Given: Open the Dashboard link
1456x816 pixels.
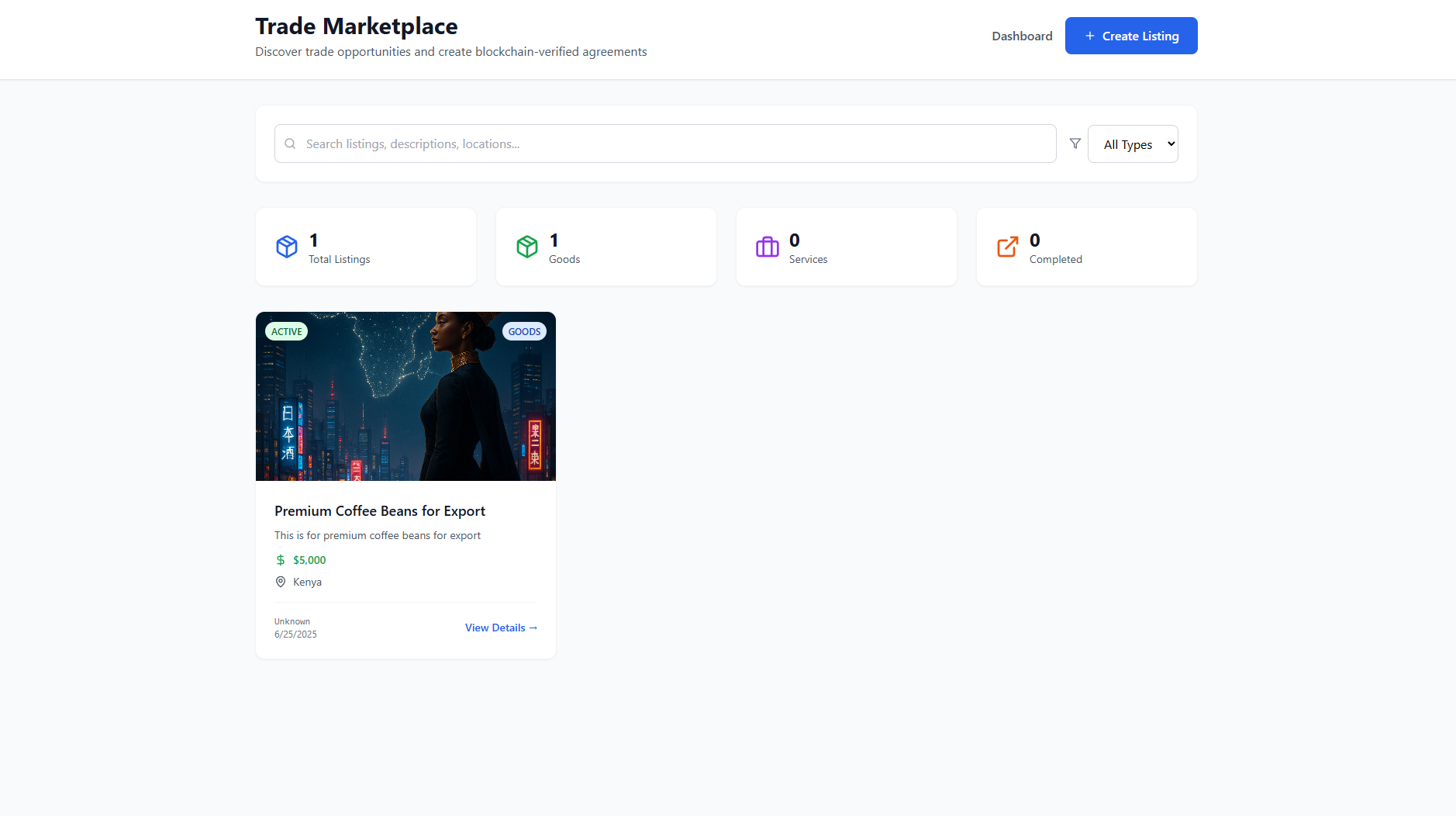Looking at the screenshot, I should coord(1022,36).
